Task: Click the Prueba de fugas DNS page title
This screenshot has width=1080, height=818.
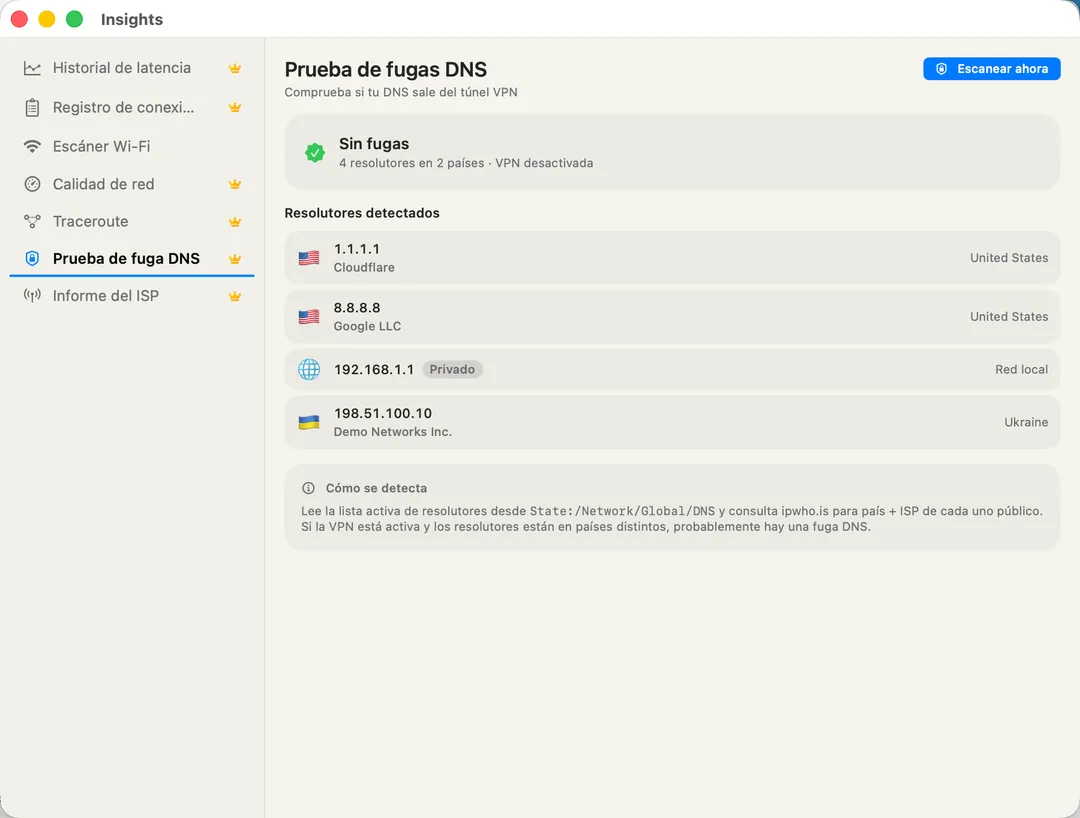Action: [386, 70]
